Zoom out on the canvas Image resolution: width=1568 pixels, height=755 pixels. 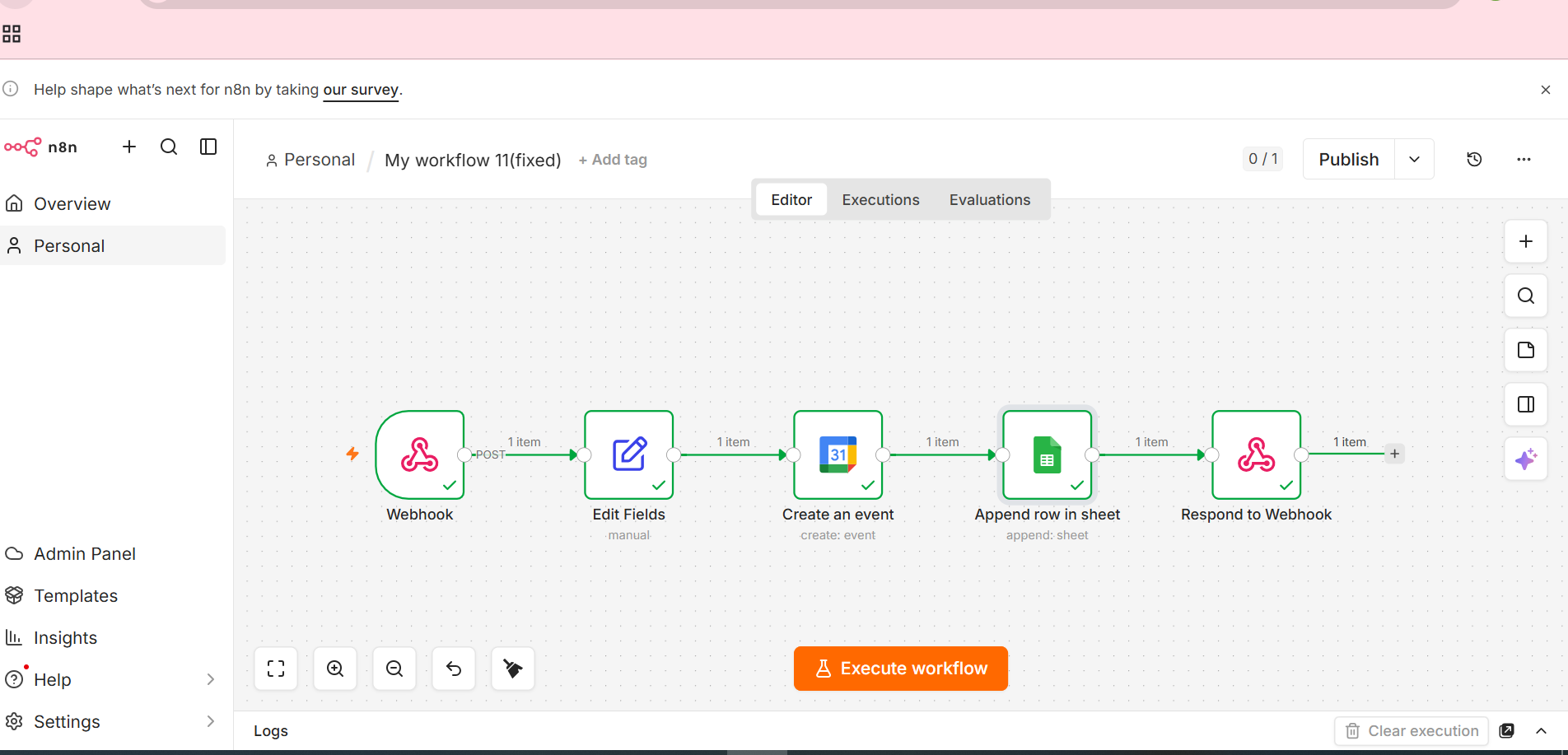(394, 669)
